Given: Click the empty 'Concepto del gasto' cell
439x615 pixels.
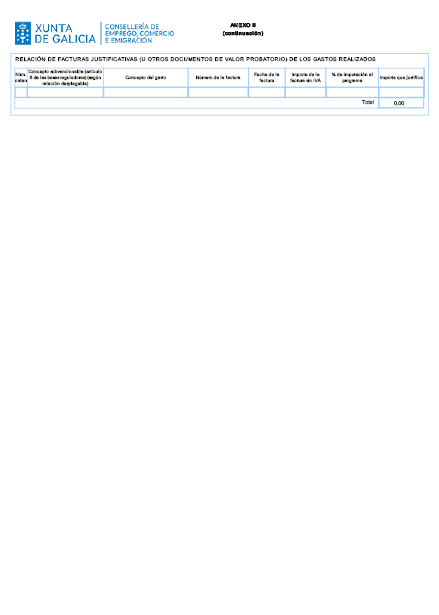Looking at the screenshot, I should [146, 93].
